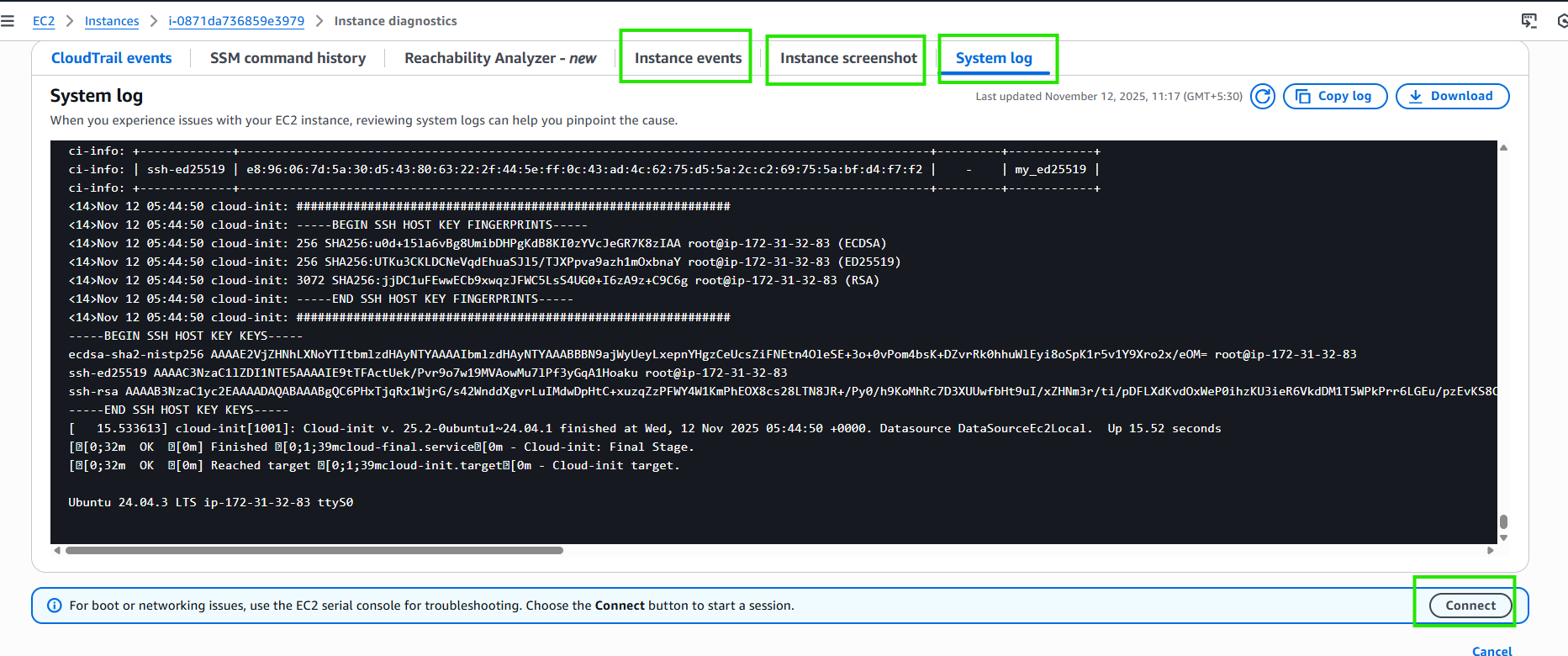This screenshot has width=1568, height=656.
Task: Select Reachability Analyzer tab
Action: tap(500, 58)
